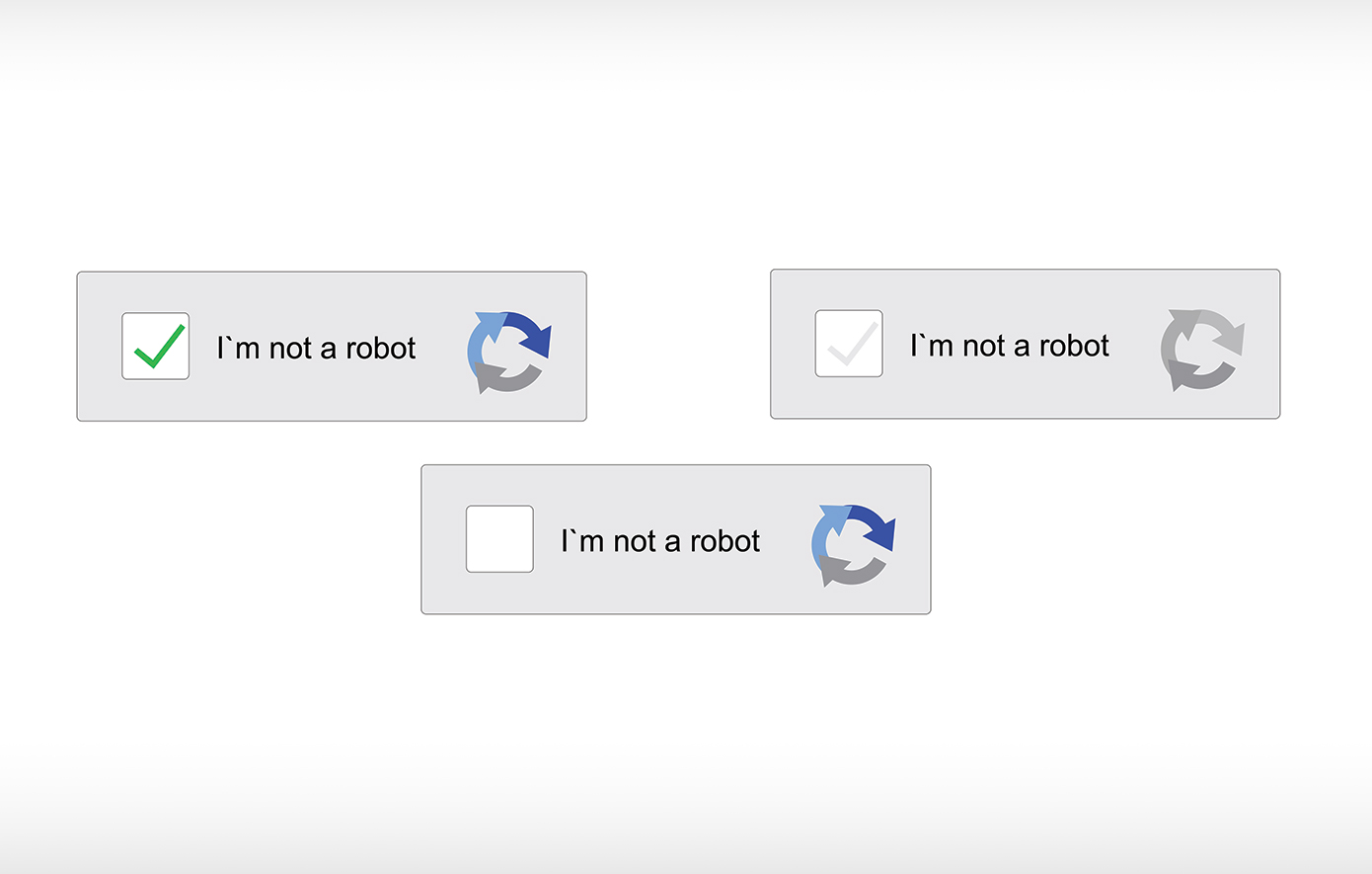This screenshot has width=1372, height=874.
Task: Click the dark blue arrow in the unchecked widget's logo
Action: coord(876,526)
